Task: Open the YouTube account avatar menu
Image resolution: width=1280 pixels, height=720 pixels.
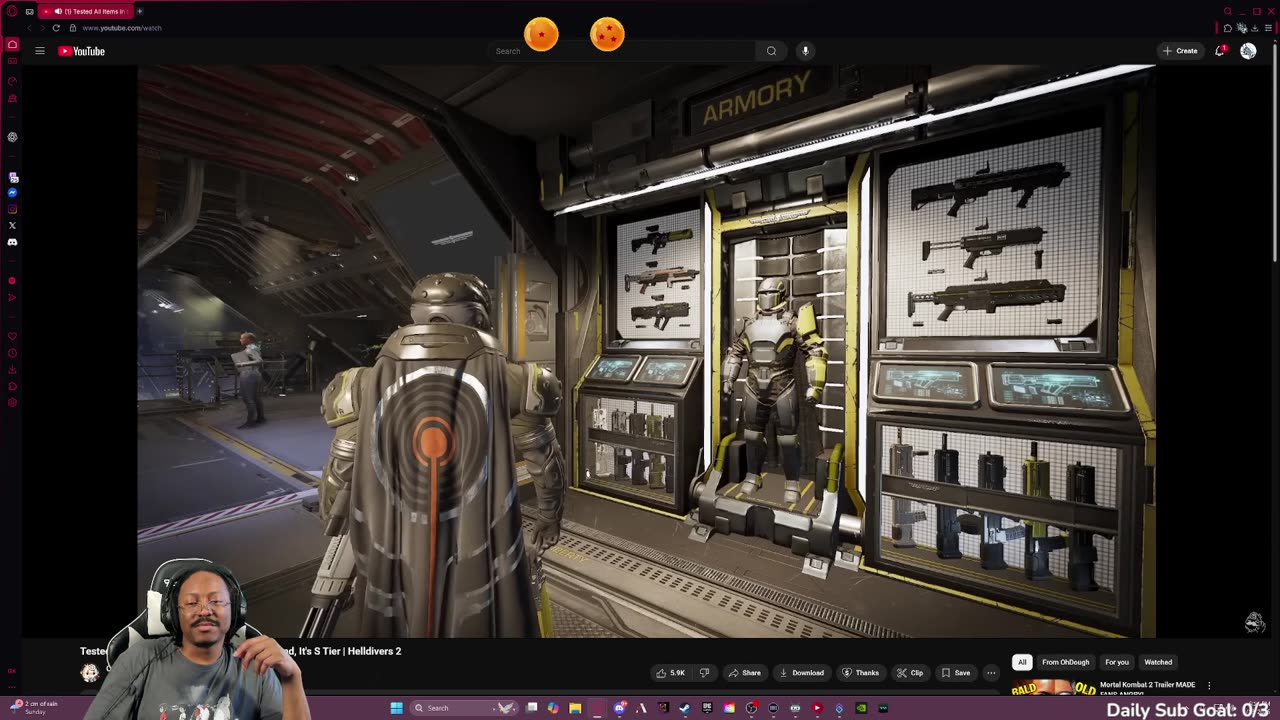Action: [x=1248, y=51]
